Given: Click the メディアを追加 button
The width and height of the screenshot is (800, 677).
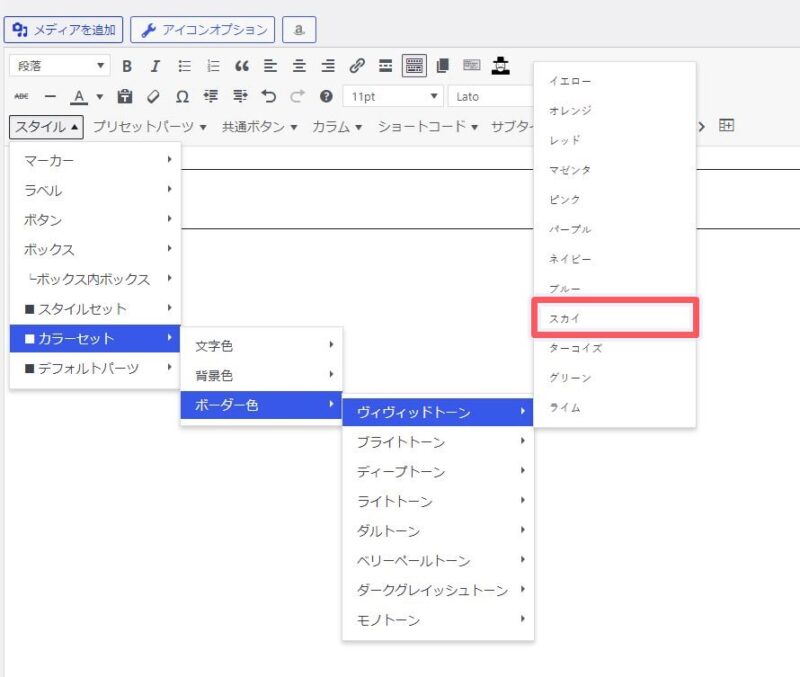Looking at the screenshot, I should (63, 30).
